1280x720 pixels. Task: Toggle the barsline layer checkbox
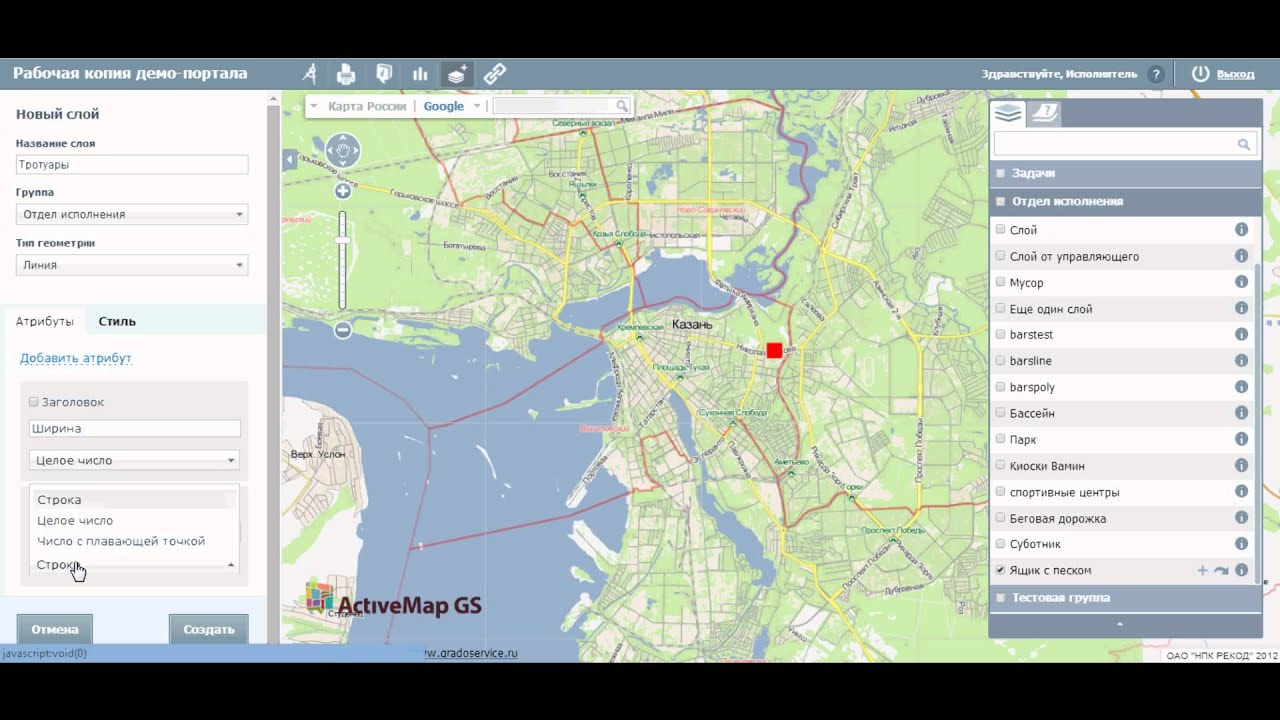coord(1000,360)
